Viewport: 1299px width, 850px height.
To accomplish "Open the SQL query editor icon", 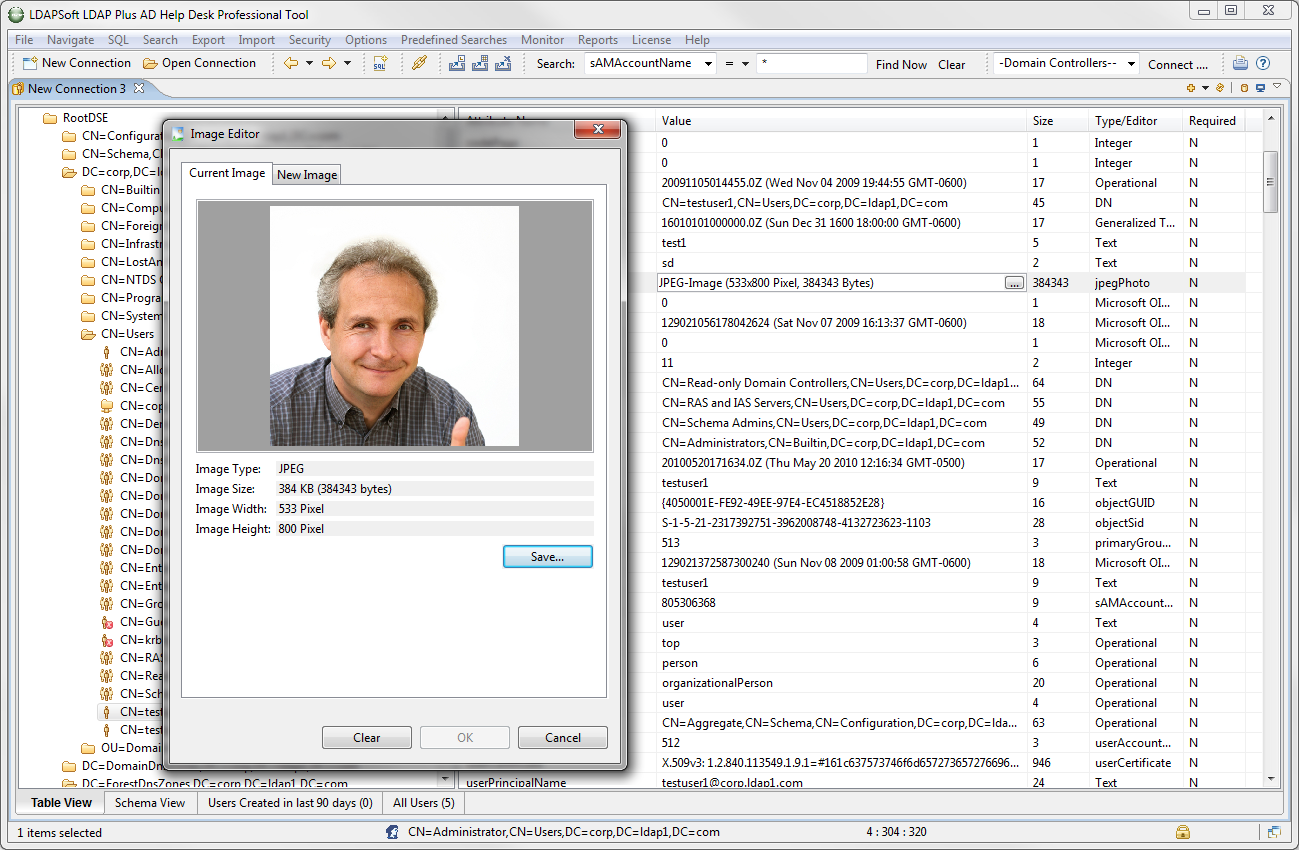I will [380, 63].
